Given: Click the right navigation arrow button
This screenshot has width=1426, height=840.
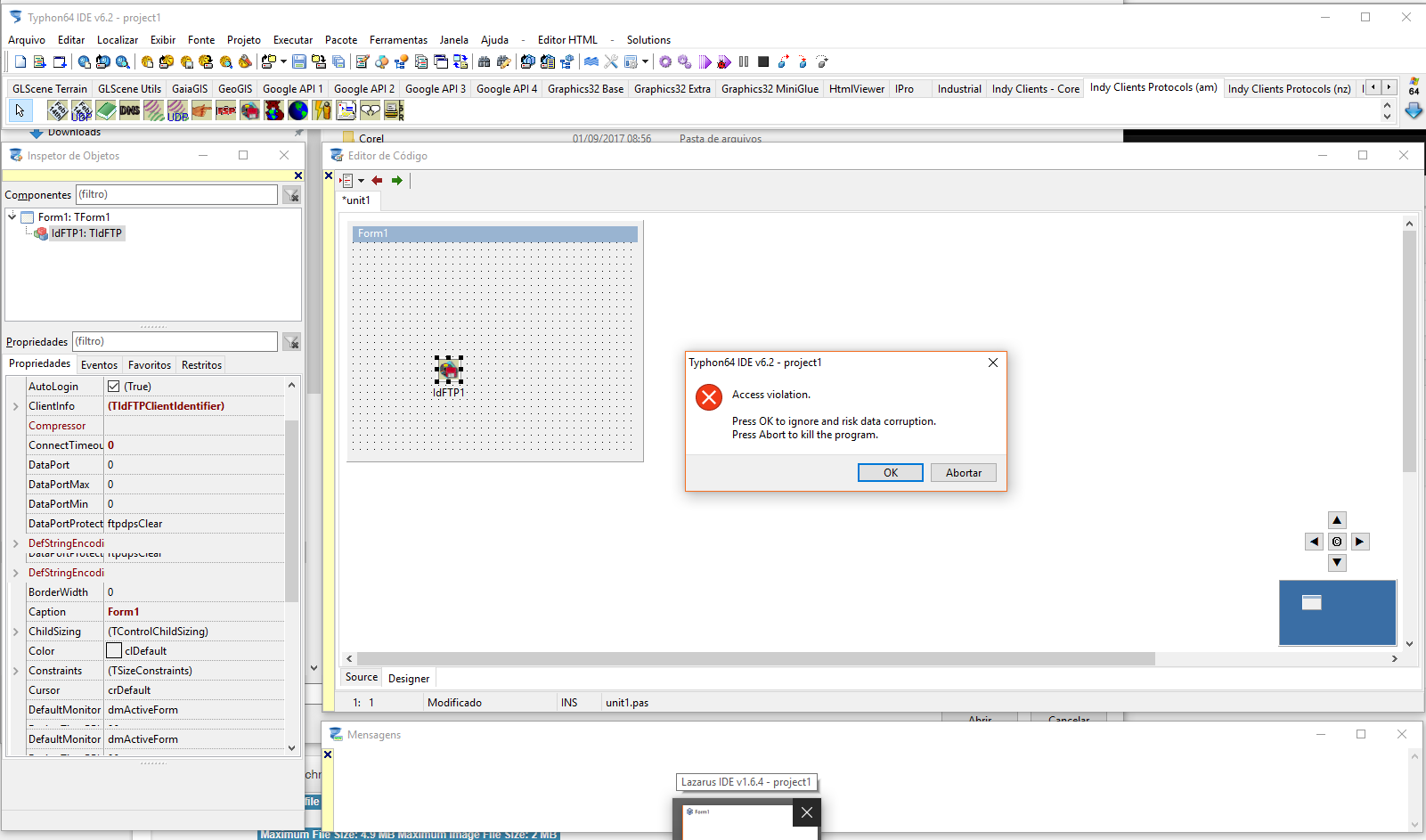Looking at the screenshot, I should tap(1359, 542).
